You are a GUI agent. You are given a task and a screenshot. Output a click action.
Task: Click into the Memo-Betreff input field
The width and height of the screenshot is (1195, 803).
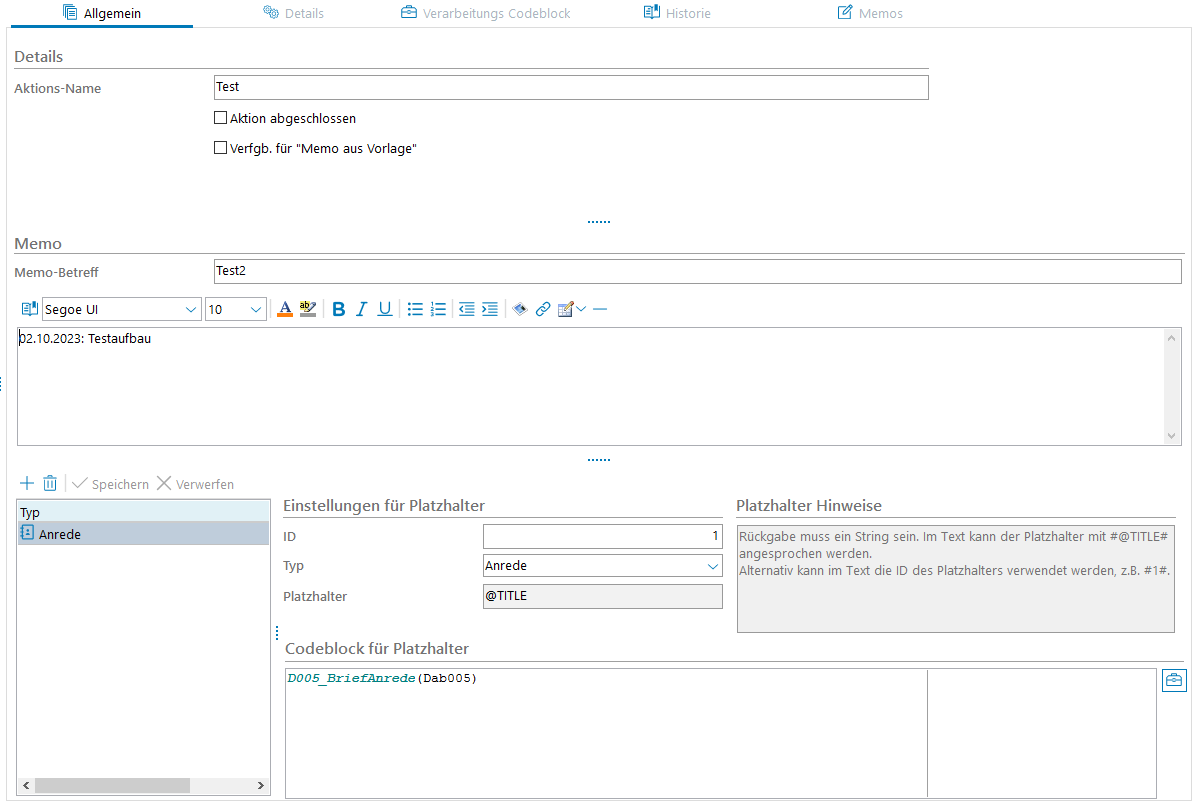pyautogui.click(x=697, y=271)
